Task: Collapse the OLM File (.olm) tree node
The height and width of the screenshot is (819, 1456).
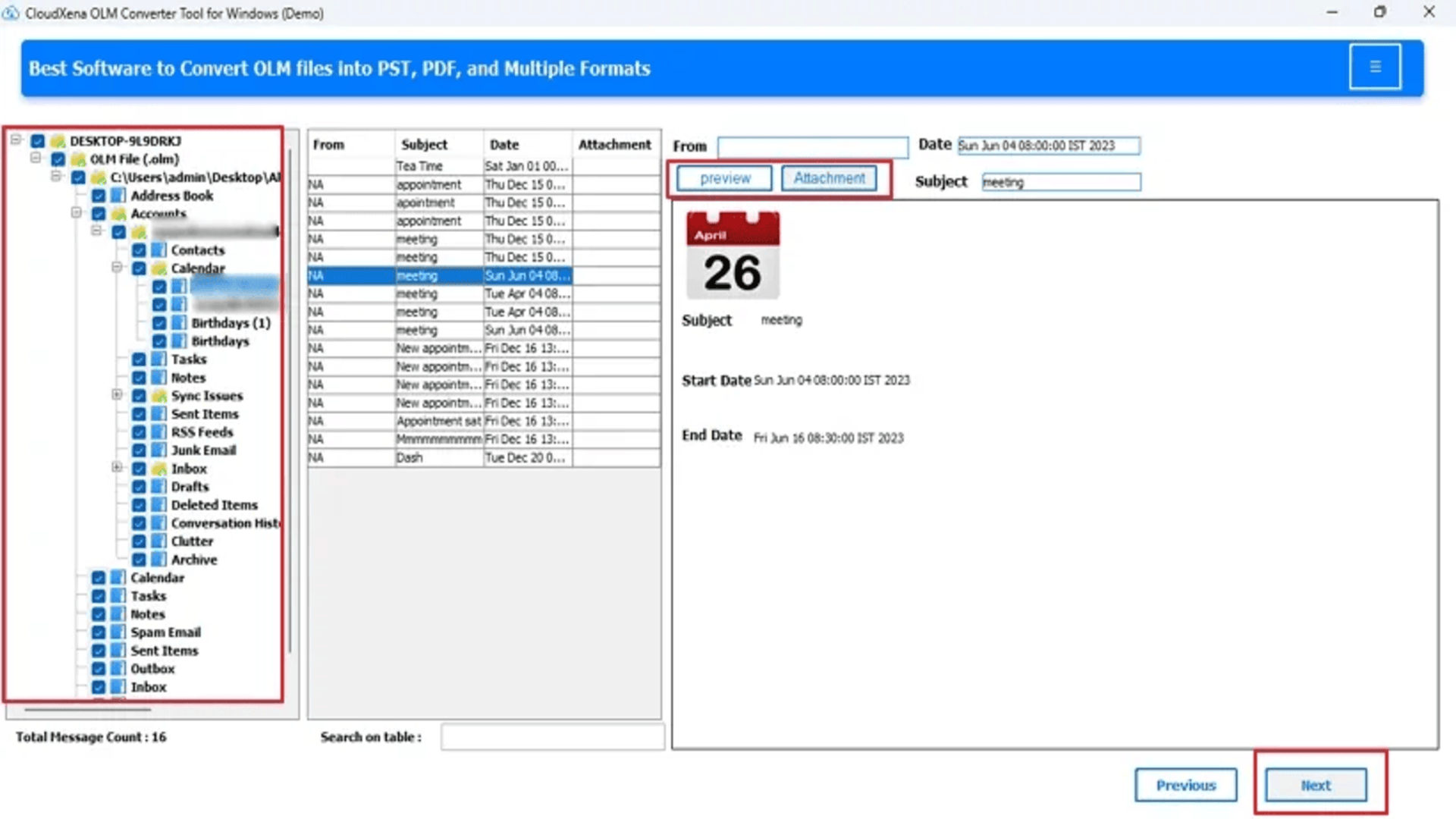Action: 34,158
